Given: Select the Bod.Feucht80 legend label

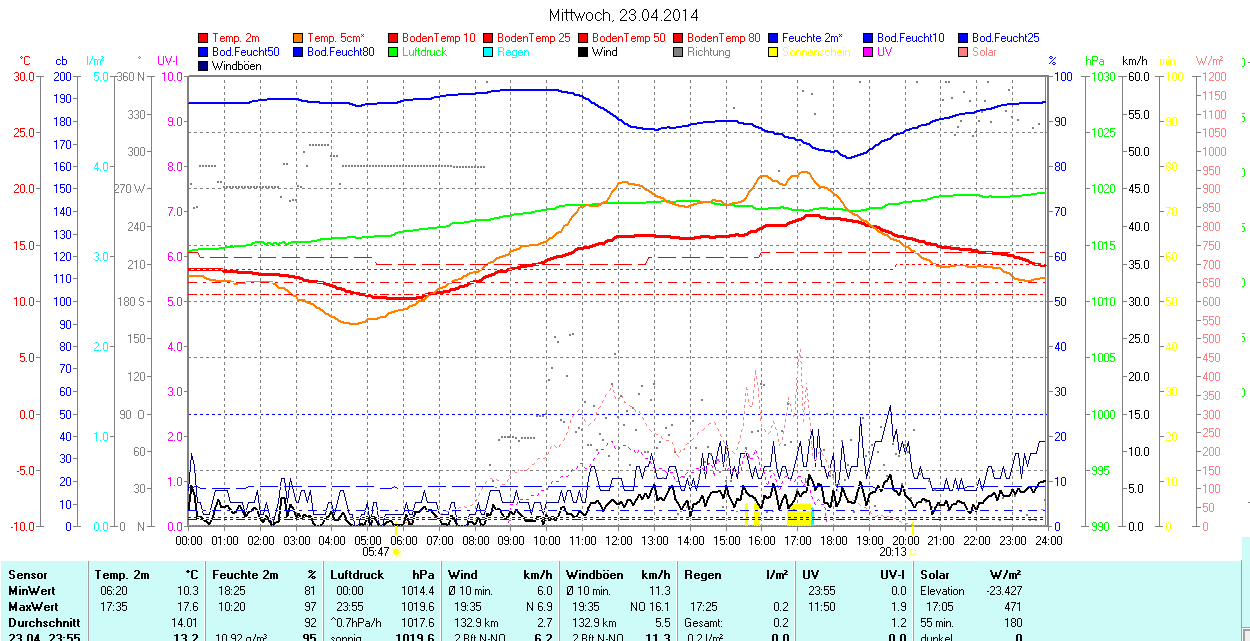Looking at the screenshot, I should [340, 52].
